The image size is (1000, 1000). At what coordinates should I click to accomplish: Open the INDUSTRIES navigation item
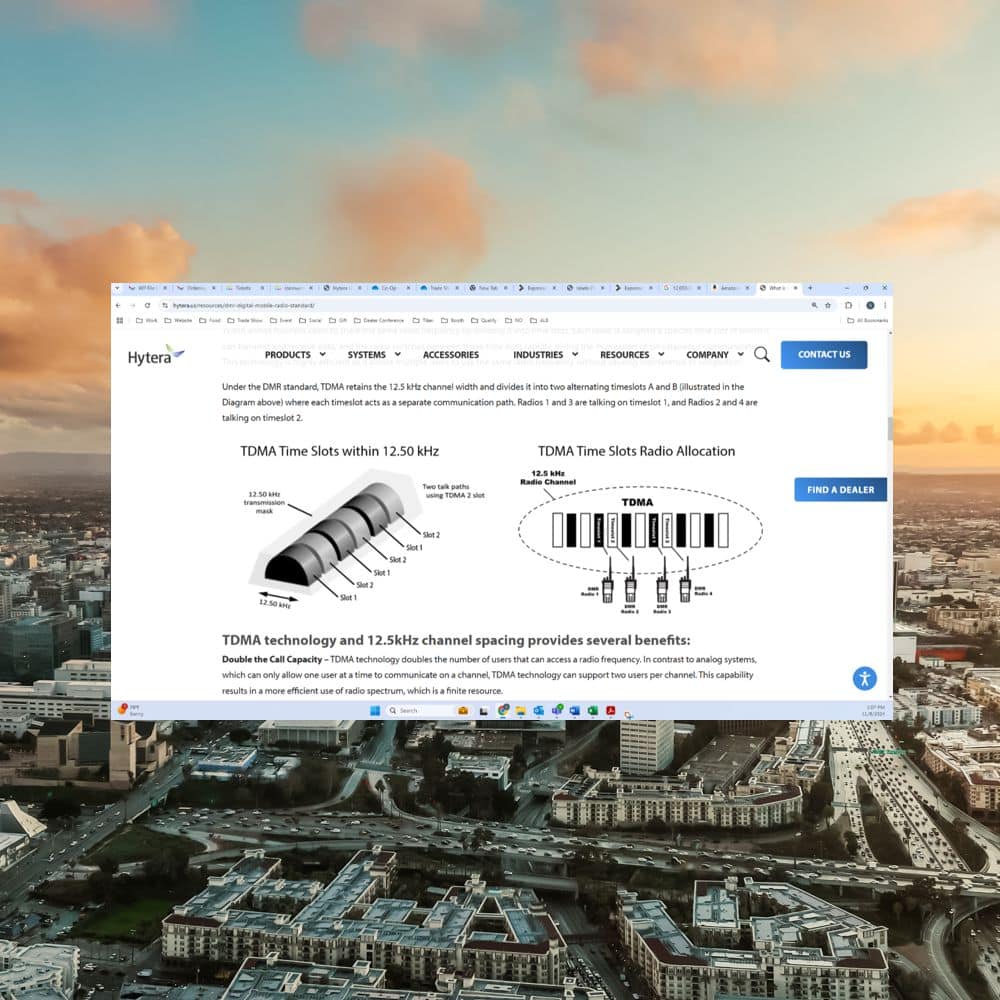click(538, 355)
